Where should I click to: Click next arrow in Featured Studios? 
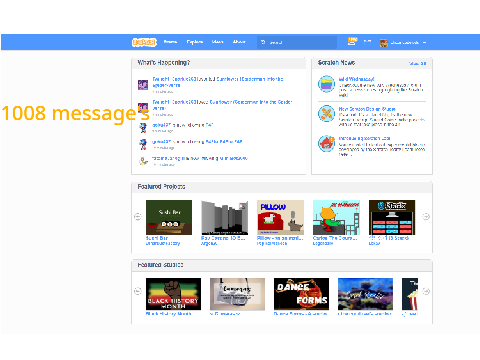426,291
